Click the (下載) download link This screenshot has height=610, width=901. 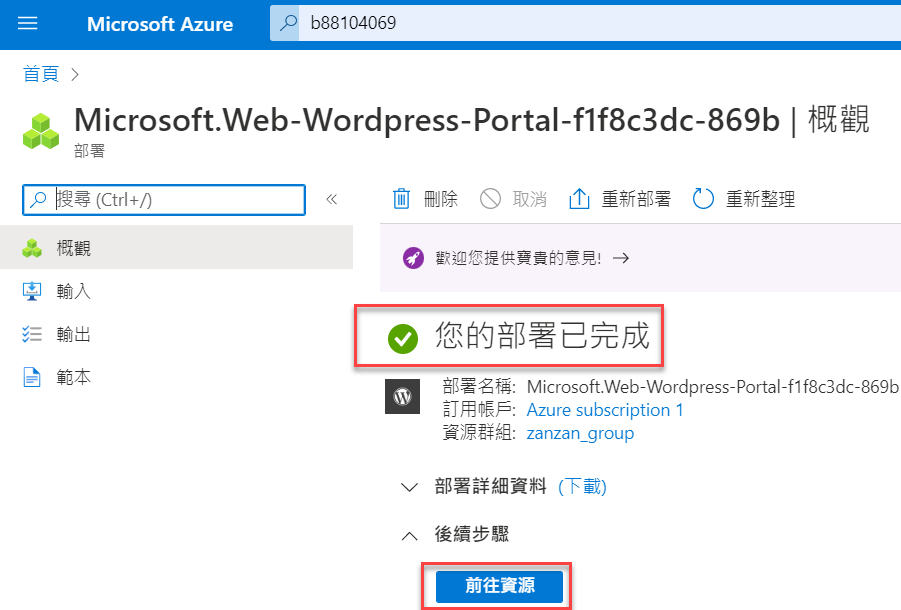click(x=583, y=486)
